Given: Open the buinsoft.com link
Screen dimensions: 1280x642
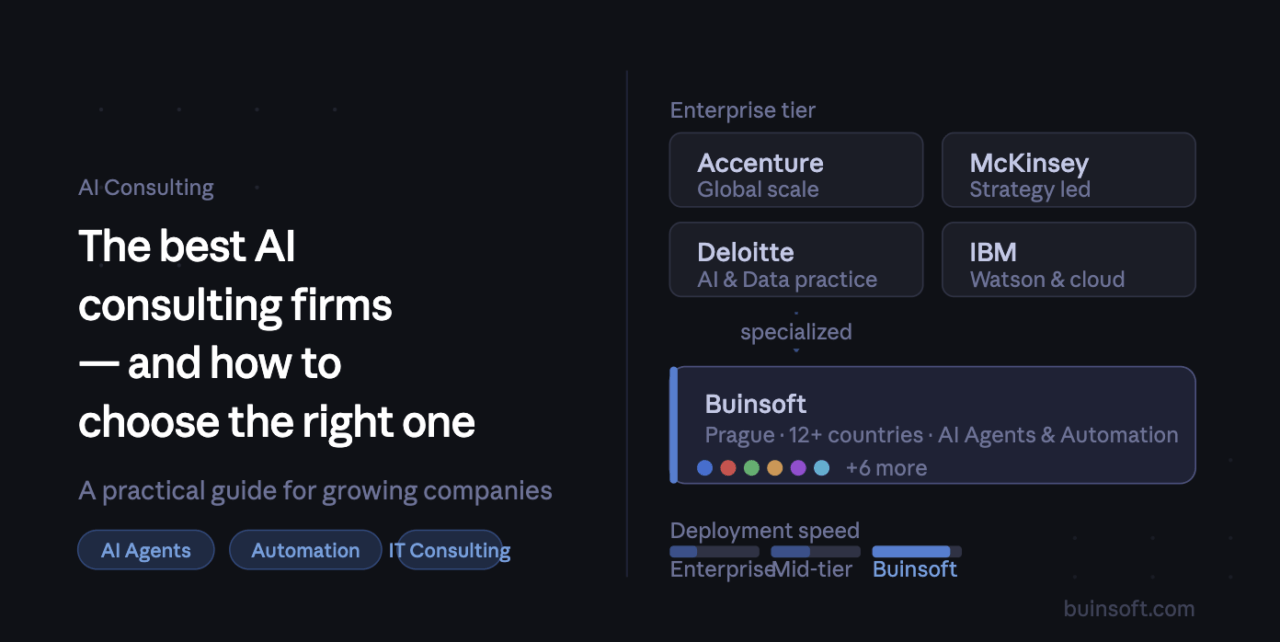Looking at the screenshot, I should 1129,608.
